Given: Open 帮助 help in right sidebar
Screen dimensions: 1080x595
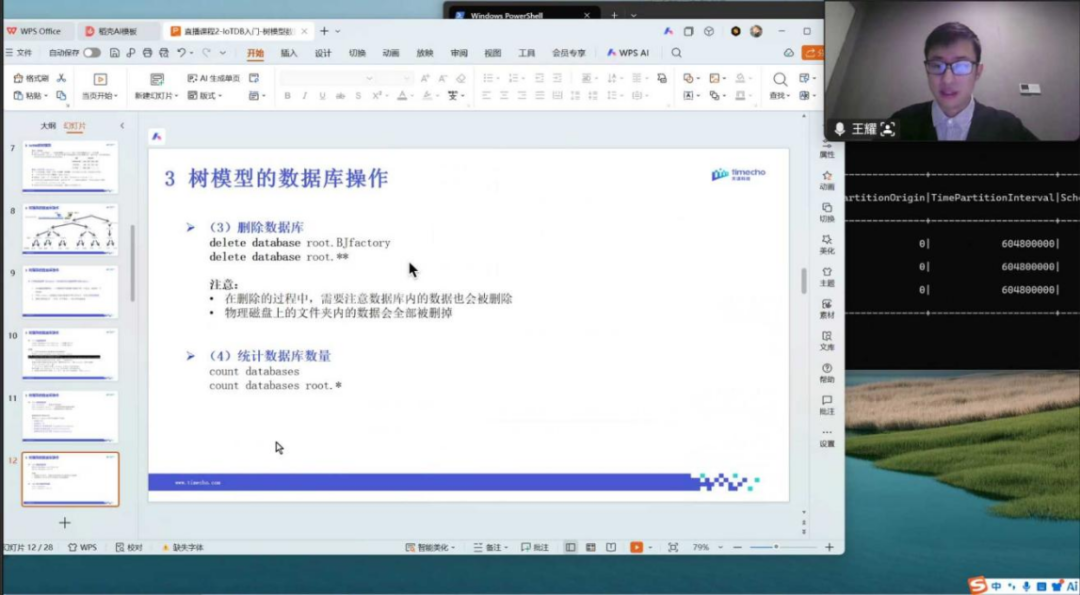Looking at the screenshot, I should click(x=827, y=373).
